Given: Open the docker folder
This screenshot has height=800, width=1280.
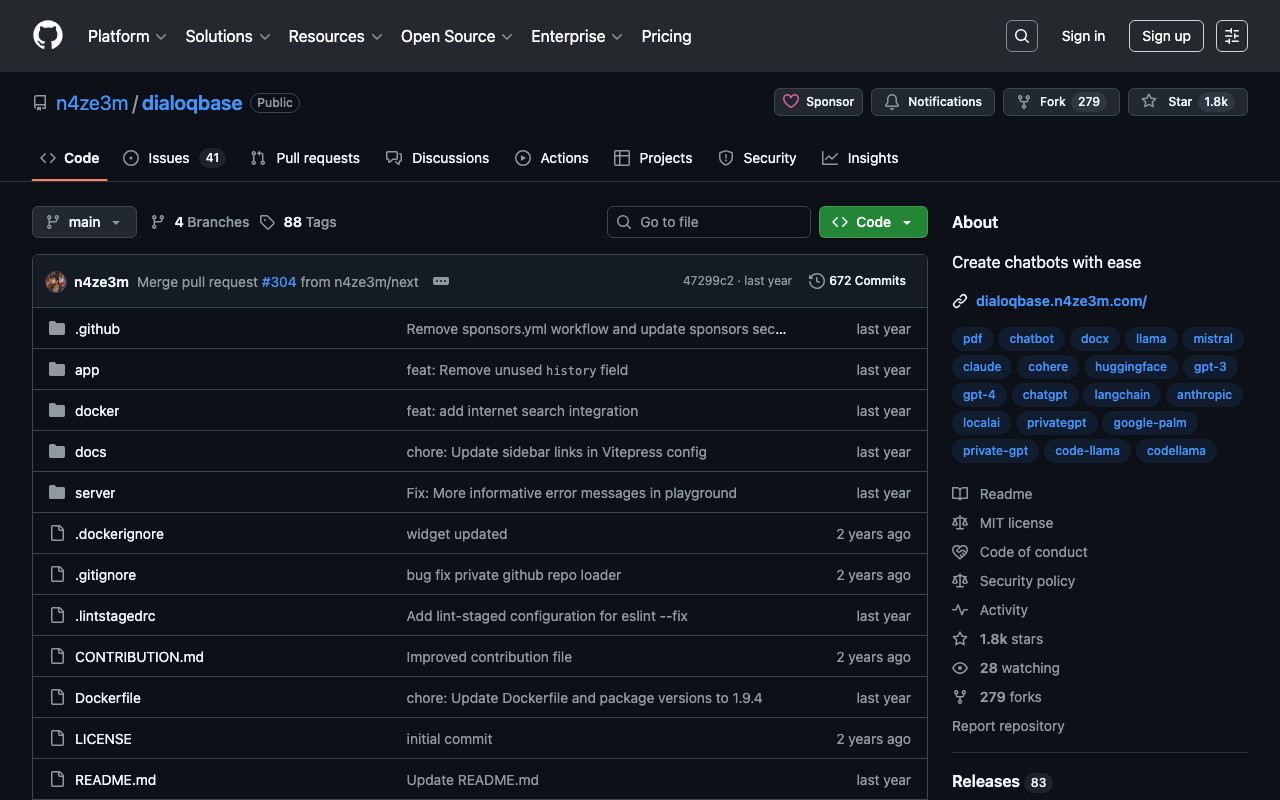Looking at the screenshot, I should [97, 411].
